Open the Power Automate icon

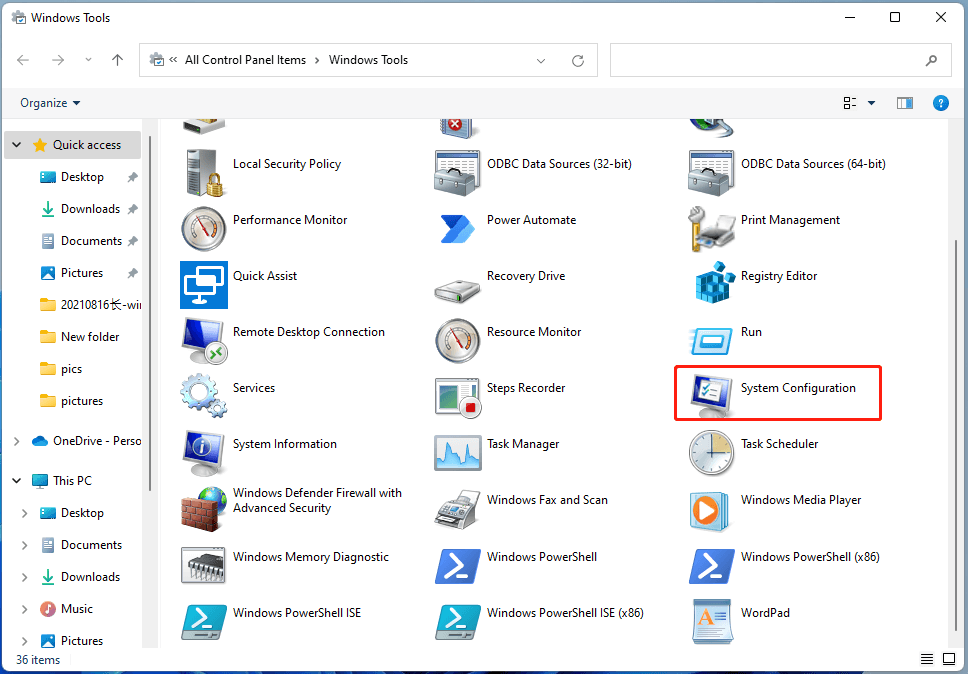pos(457,229)
